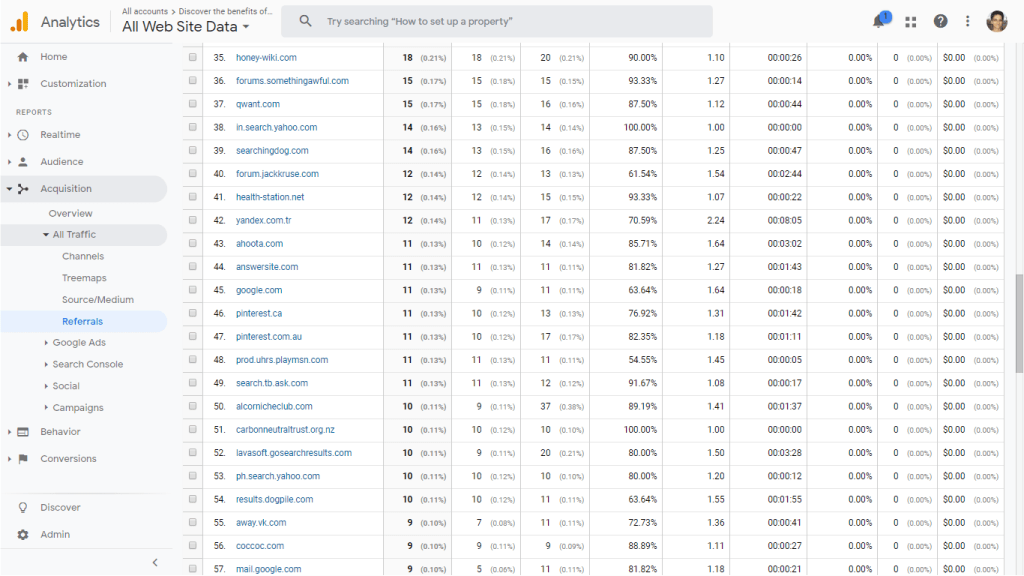Click the Customization dashboard icon
1024x576 pixels.
click(x=23, y=84)
